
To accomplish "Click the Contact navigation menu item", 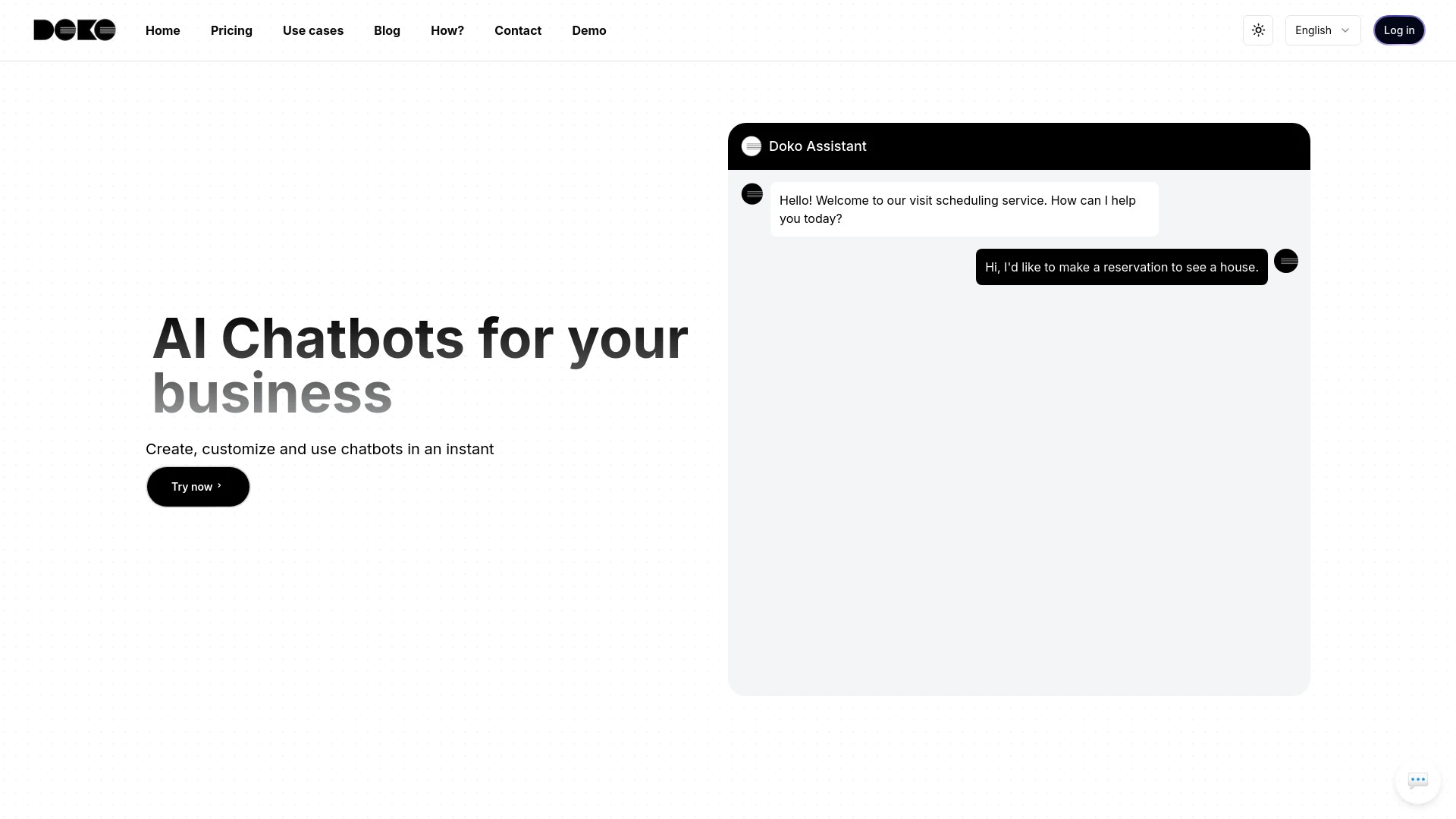I will pyautogui.click(x=518, y=30).
